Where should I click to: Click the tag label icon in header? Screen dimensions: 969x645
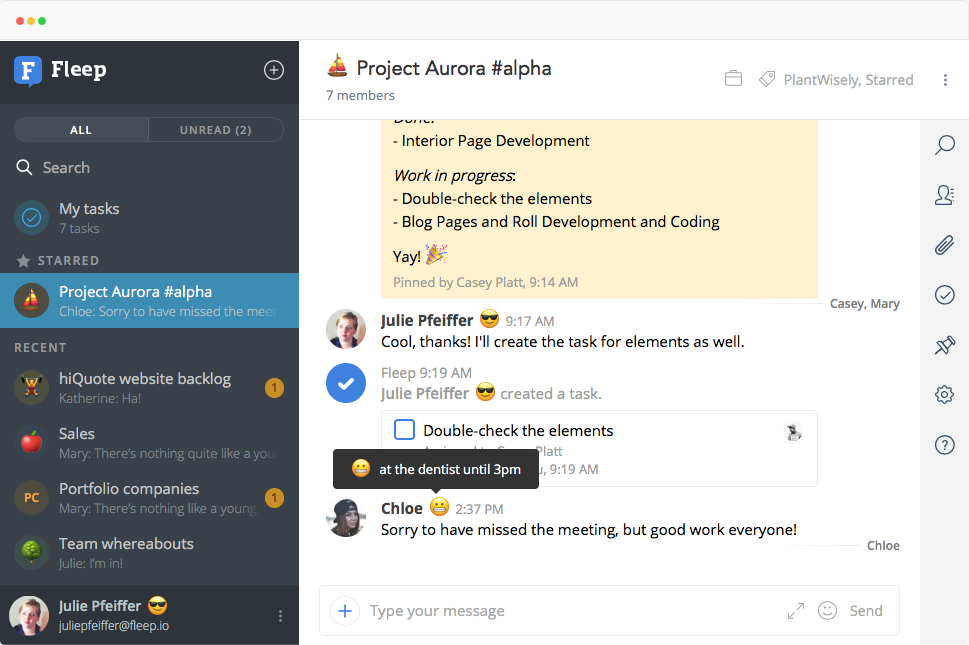click(x=767, y=79)
